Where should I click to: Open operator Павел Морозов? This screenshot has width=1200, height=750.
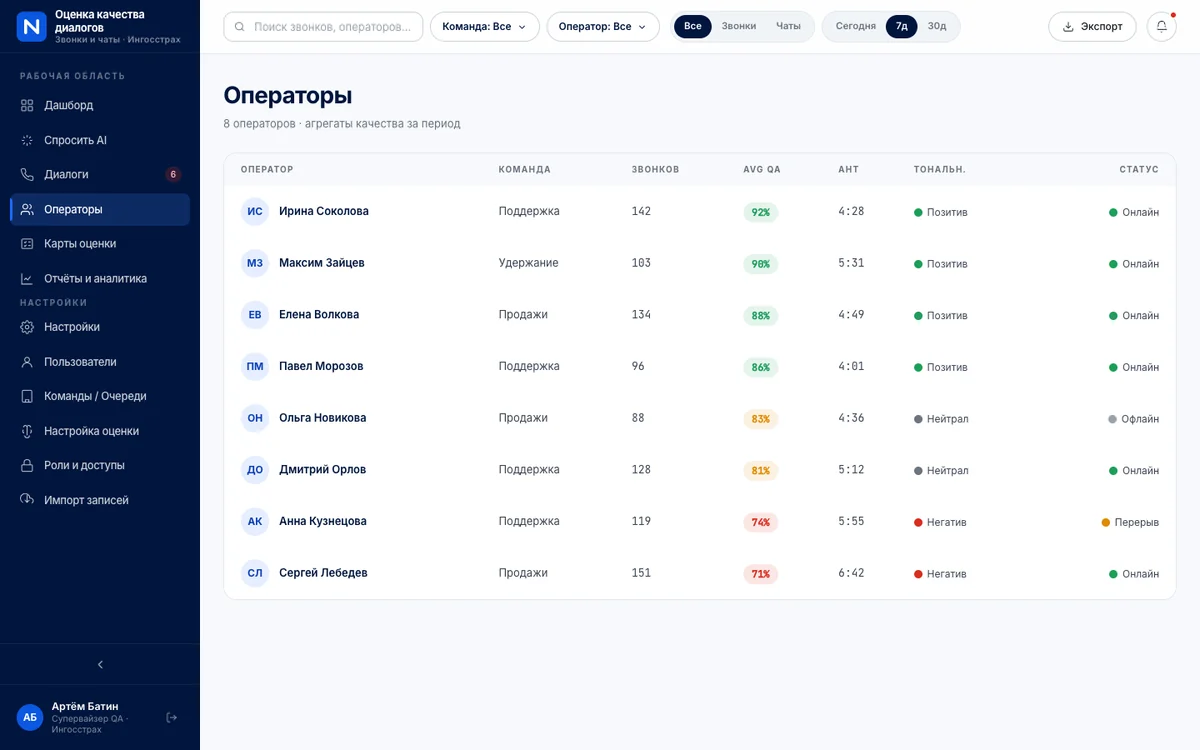click(x=321, y=366)
